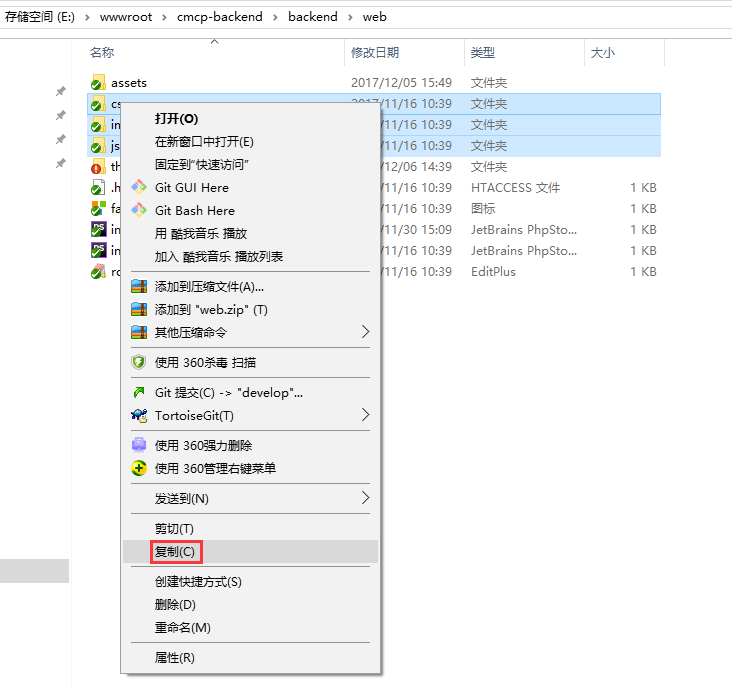732x690 pixels.
Task: Click the backend breadcrumb segment
Action: (313, 17)
